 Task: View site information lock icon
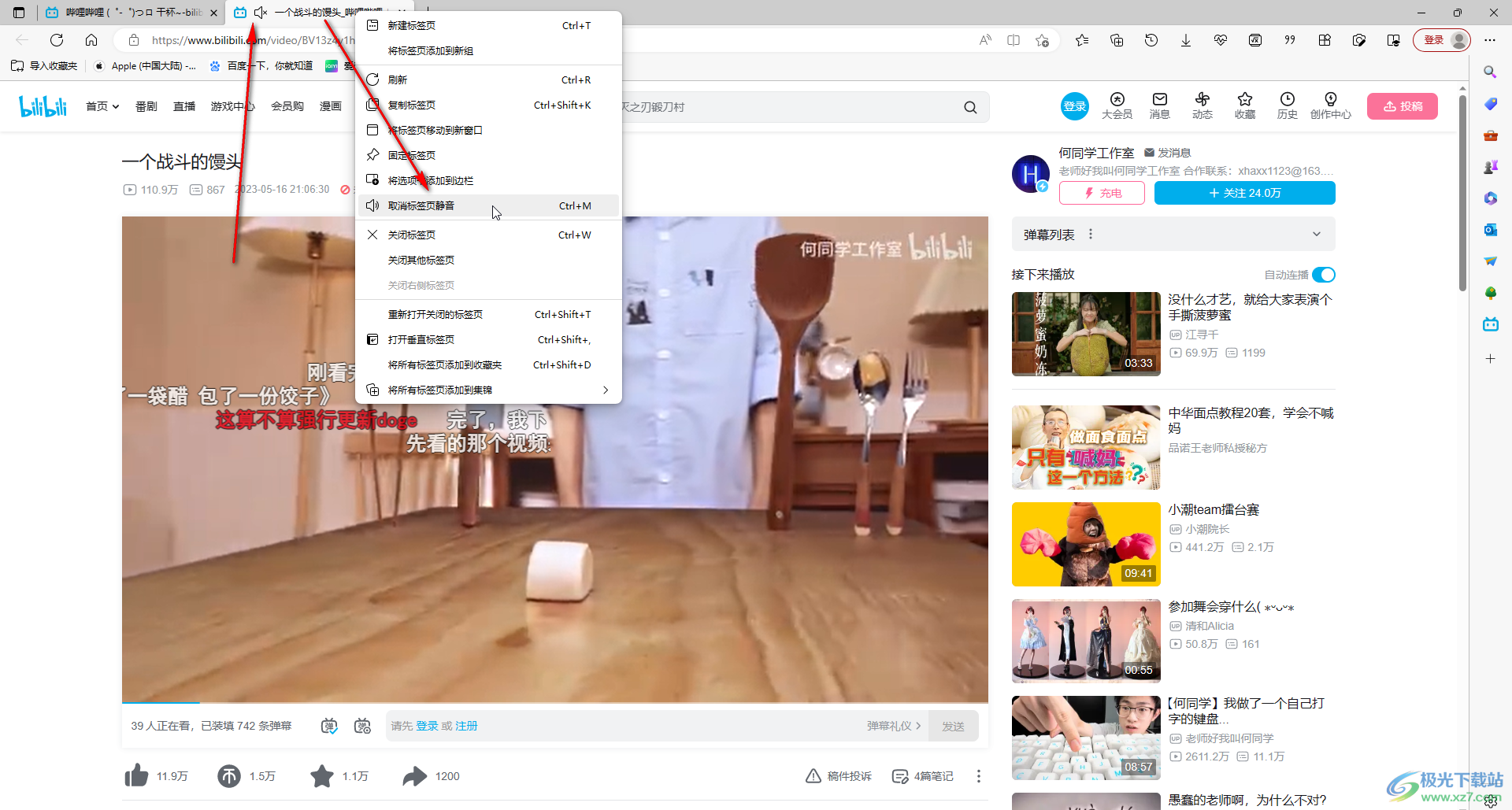pos(134,40)
